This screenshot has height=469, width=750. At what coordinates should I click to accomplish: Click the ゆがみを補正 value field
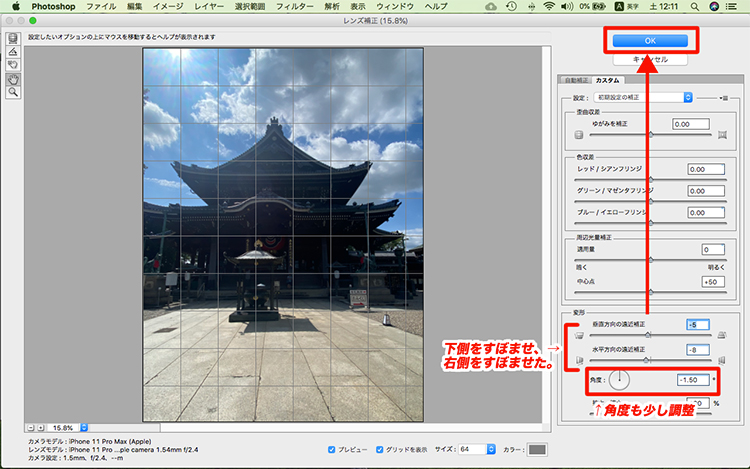(691, 124)
